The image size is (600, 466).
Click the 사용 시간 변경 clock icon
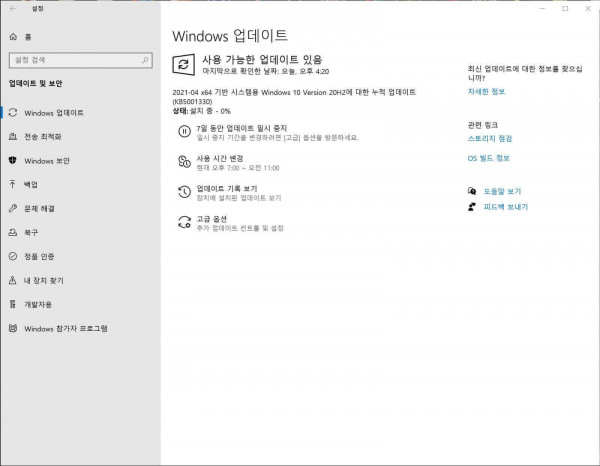coord(184,162)
